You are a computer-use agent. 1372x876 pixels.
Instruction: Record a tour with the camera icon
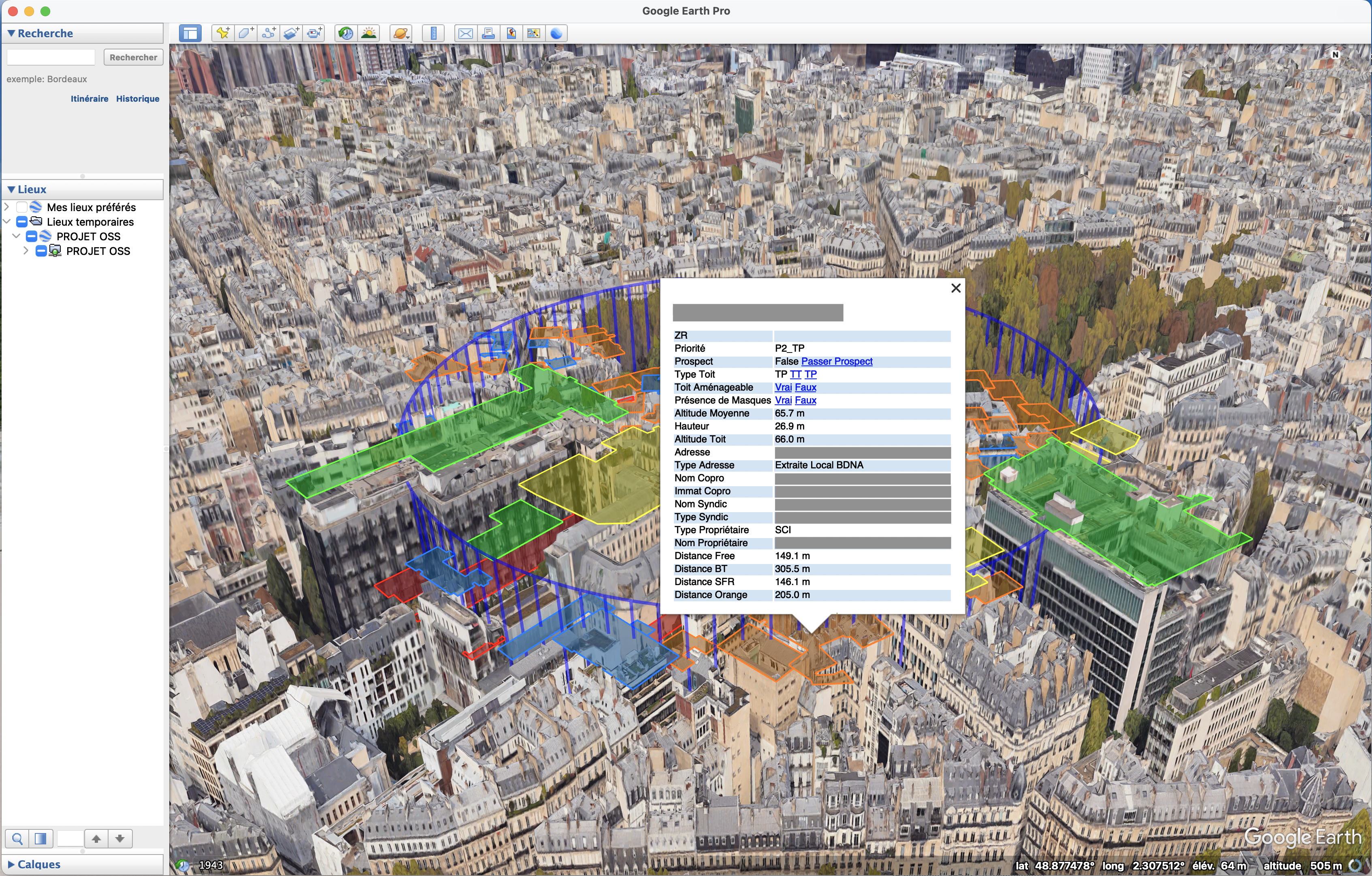tap(314, 34)
